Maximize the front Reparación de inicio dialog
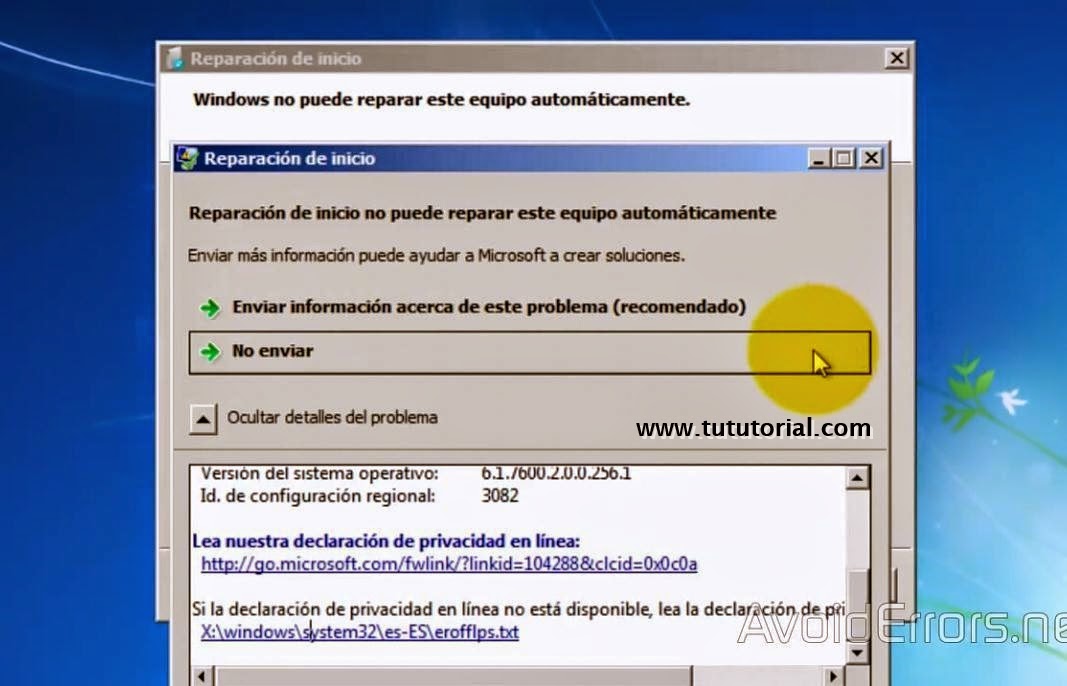The image size is (1067, 686). click(844, 159)
